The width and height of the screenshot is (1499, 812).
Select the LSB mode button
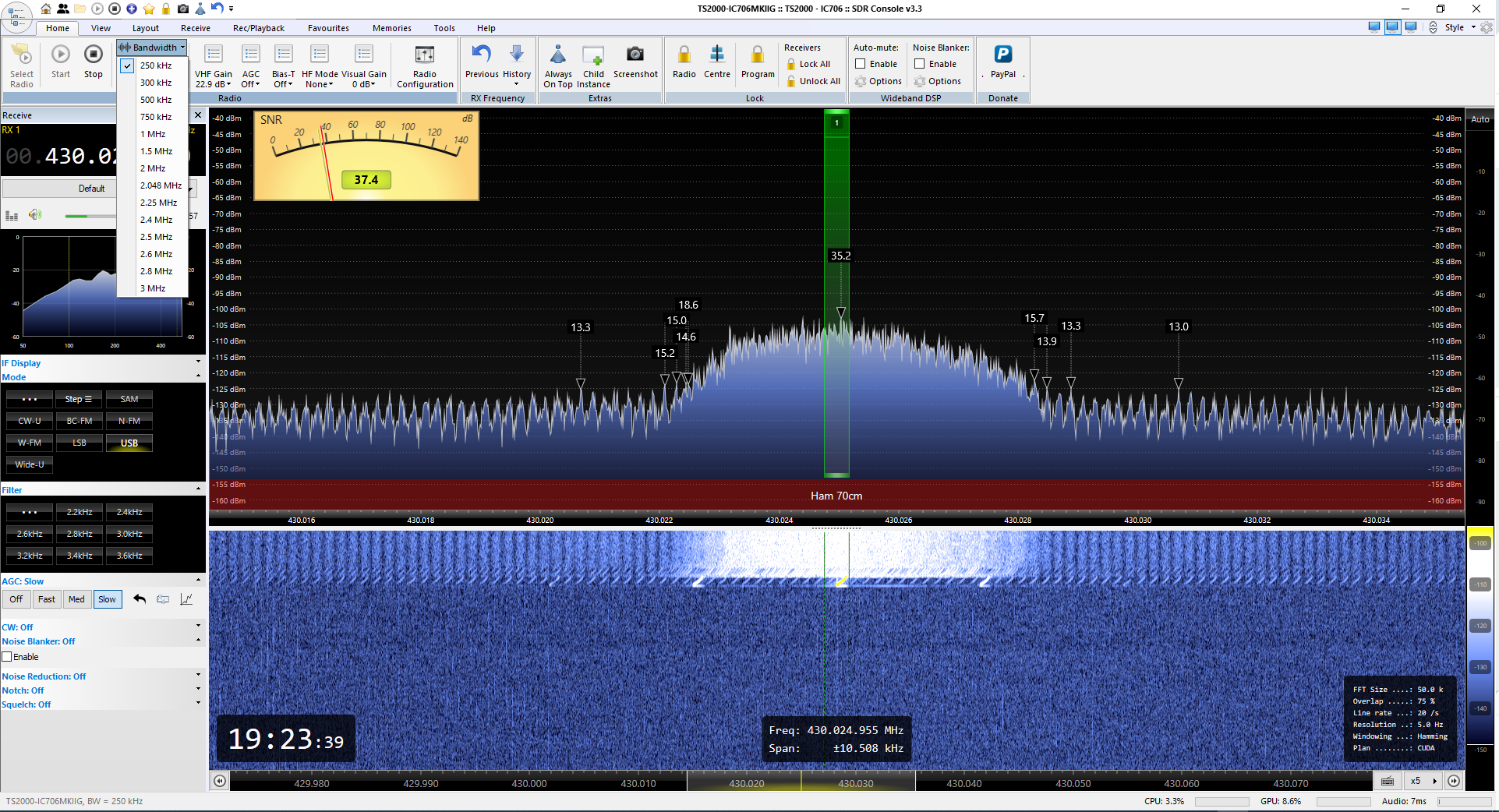tap(80, 443)
